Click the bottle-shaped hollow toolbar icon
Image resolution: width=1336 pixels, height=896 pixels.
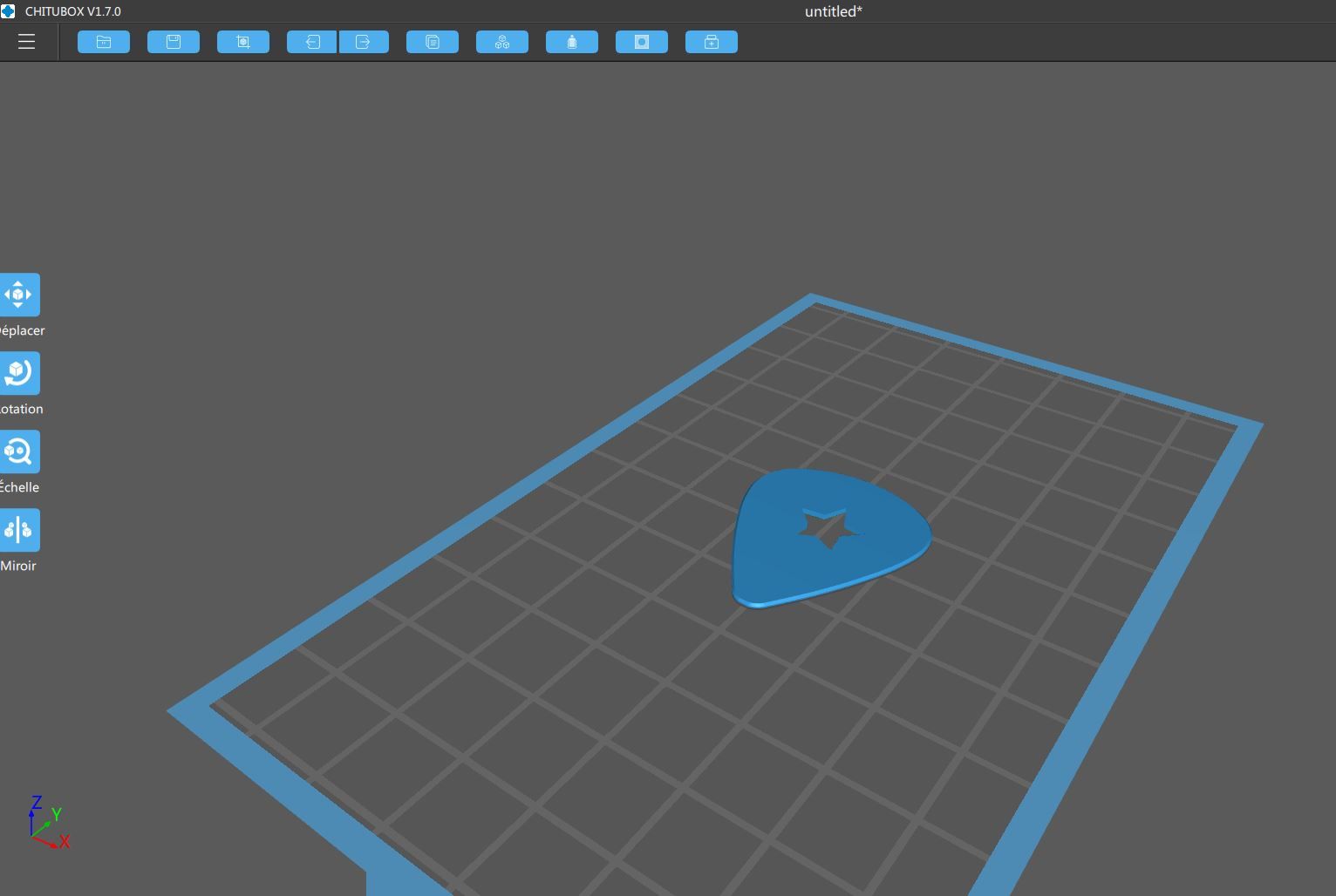click(x=572, y=42)
